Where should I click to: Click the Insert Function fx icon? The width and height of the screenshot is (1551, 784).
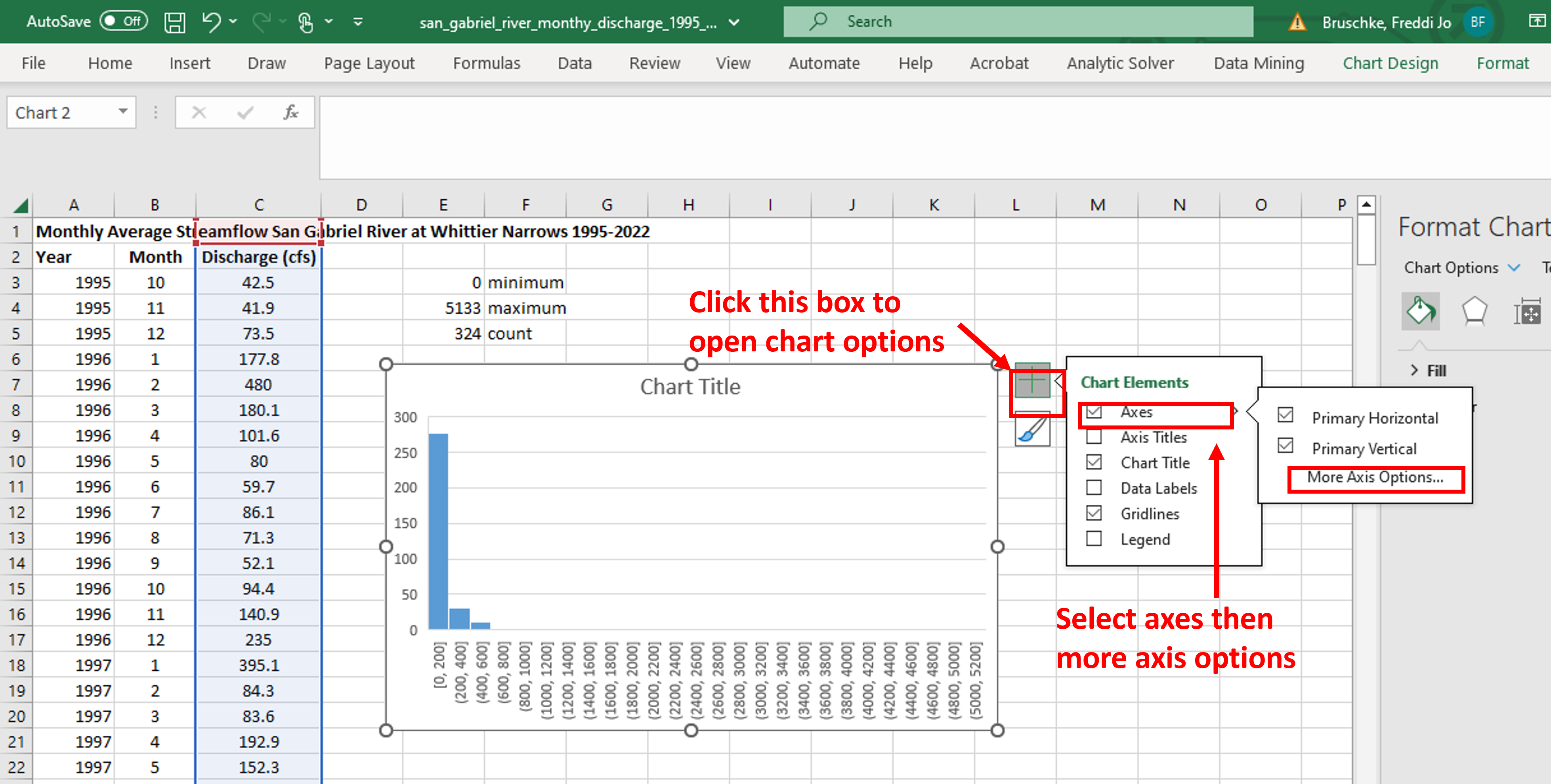tap(291, 113)
